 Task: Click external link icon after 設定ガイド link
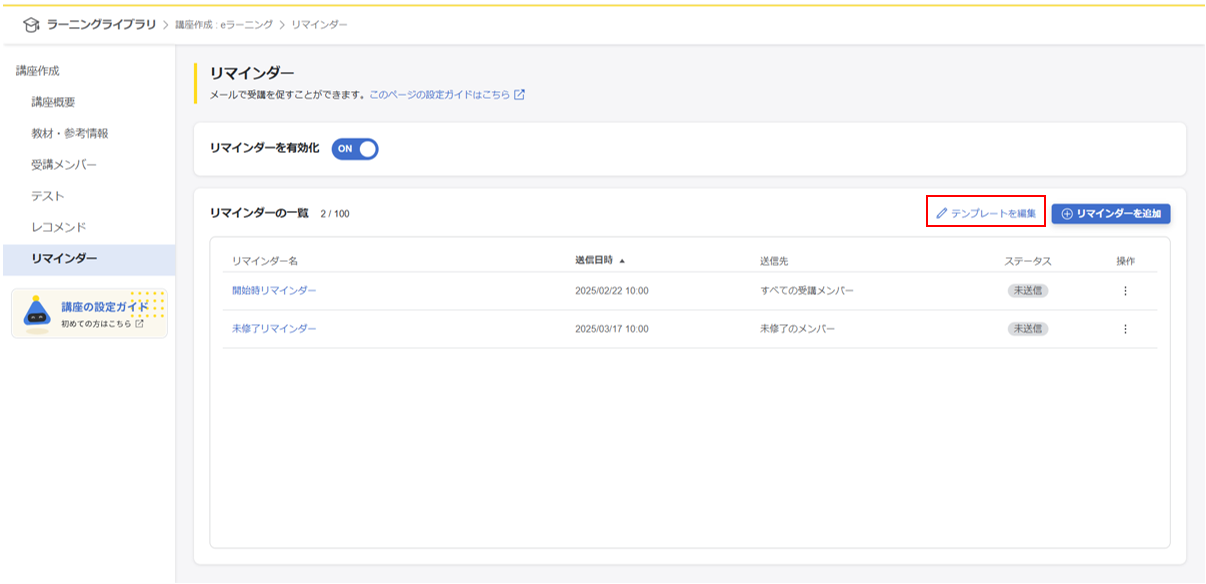519,95
